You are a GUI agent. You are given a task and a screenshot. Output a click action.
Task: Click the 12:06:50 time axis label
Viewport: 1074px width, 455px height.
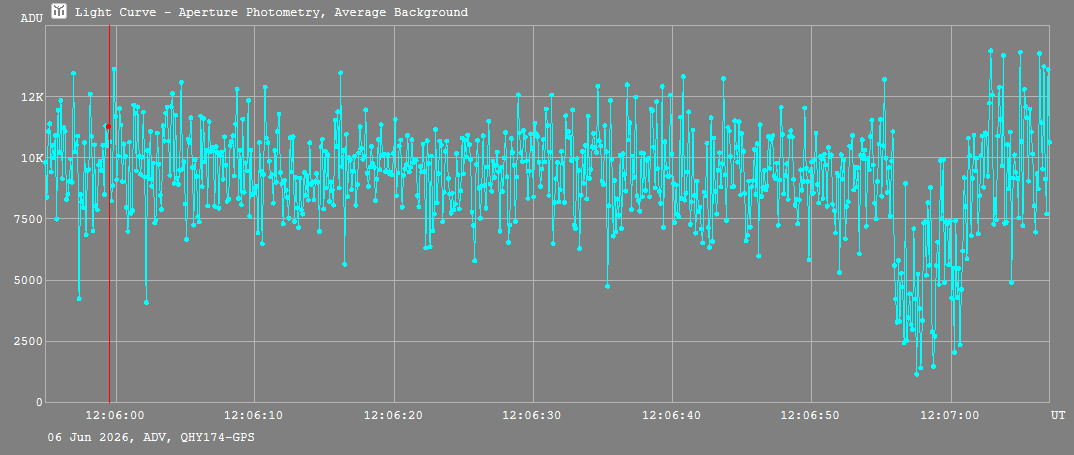(810, 415)
